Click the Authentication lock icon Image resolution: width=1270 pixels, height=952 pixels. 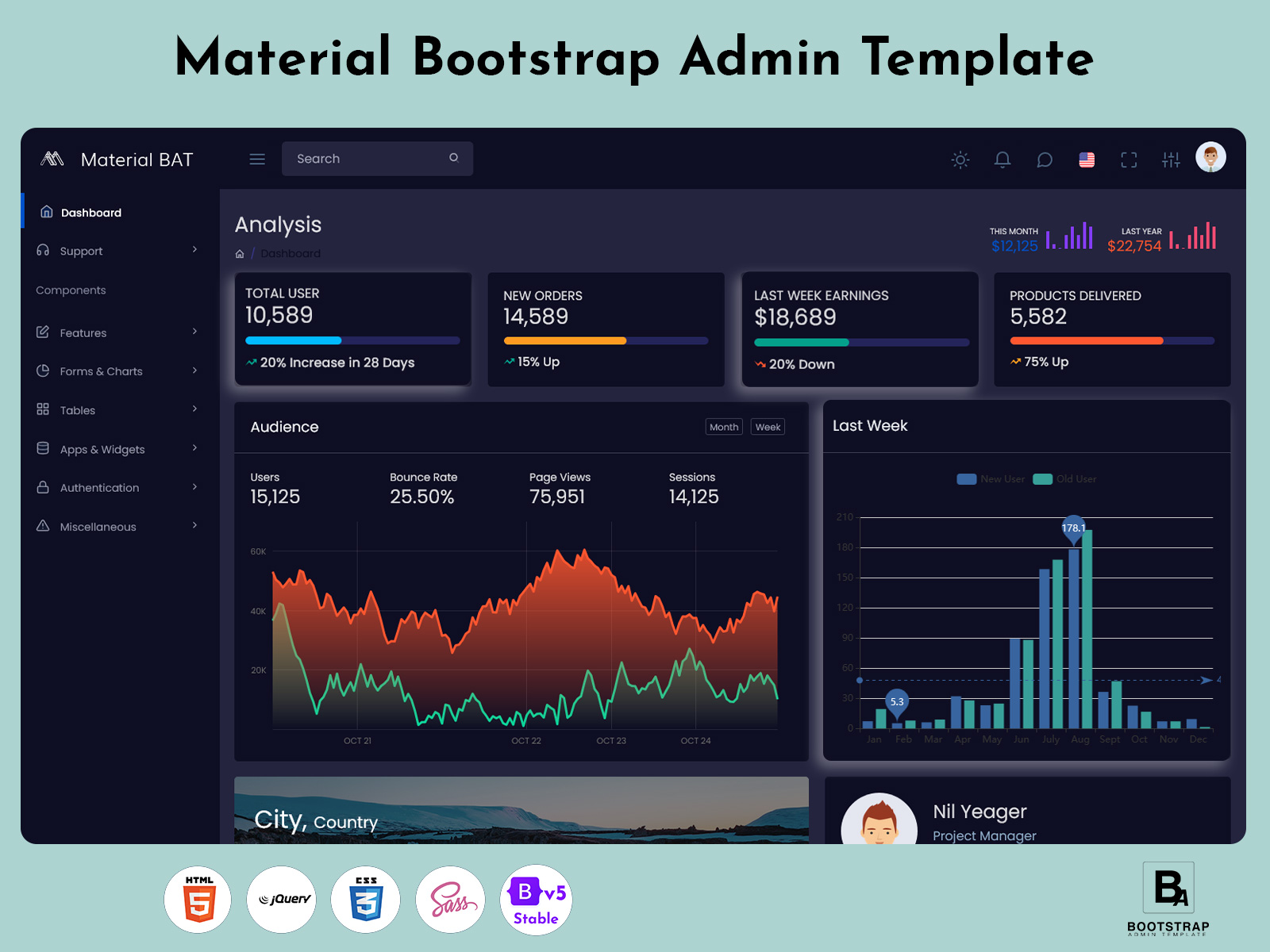(43, 487)
